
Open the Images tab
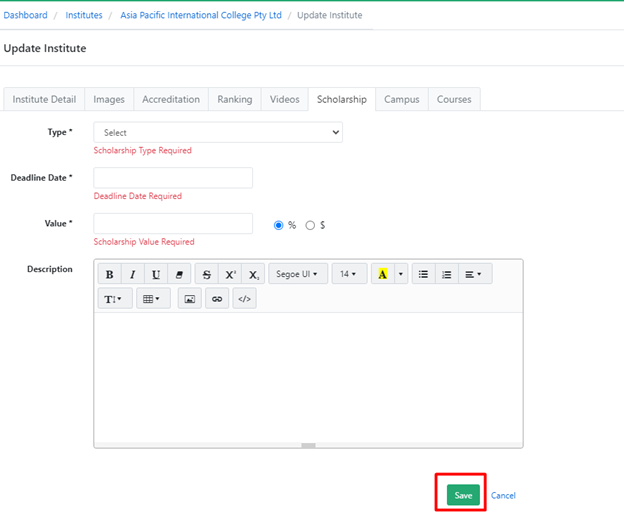tap(109, 99)
